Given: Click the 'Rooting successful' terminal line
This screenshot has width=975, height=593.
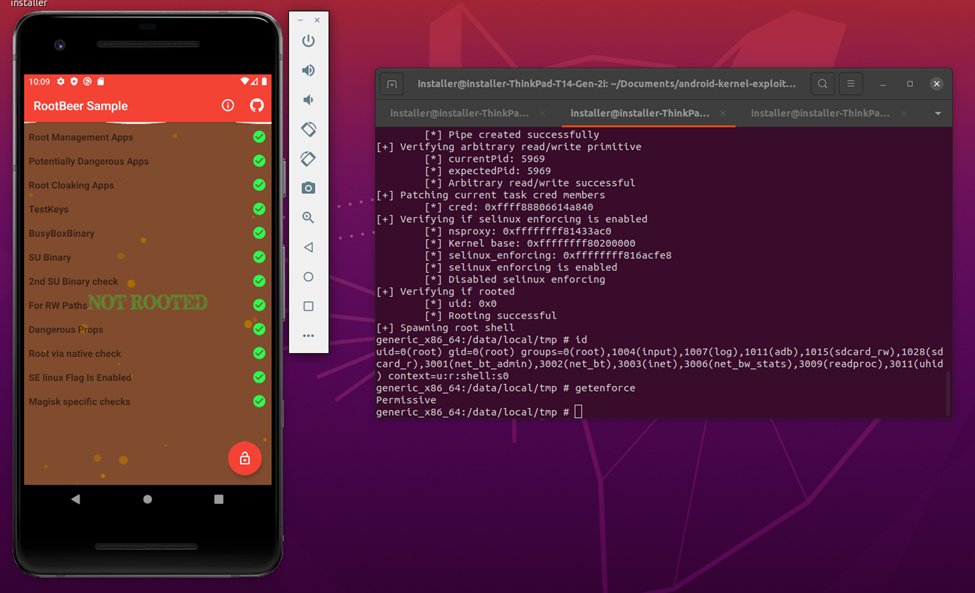Looking at the screenshot, I should [502, 315].
